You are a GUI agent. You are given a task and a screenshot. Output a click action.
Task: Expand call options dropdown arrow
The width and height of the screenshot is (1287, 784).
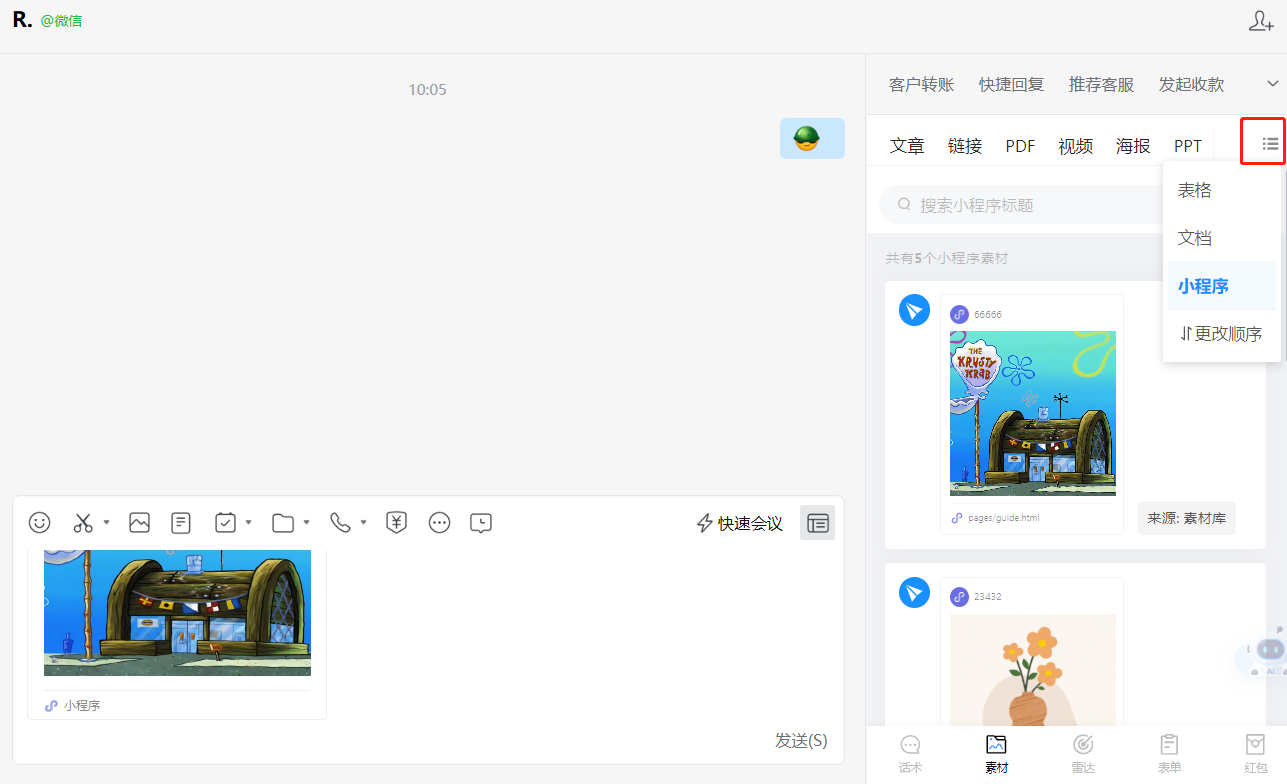point(363,522)
